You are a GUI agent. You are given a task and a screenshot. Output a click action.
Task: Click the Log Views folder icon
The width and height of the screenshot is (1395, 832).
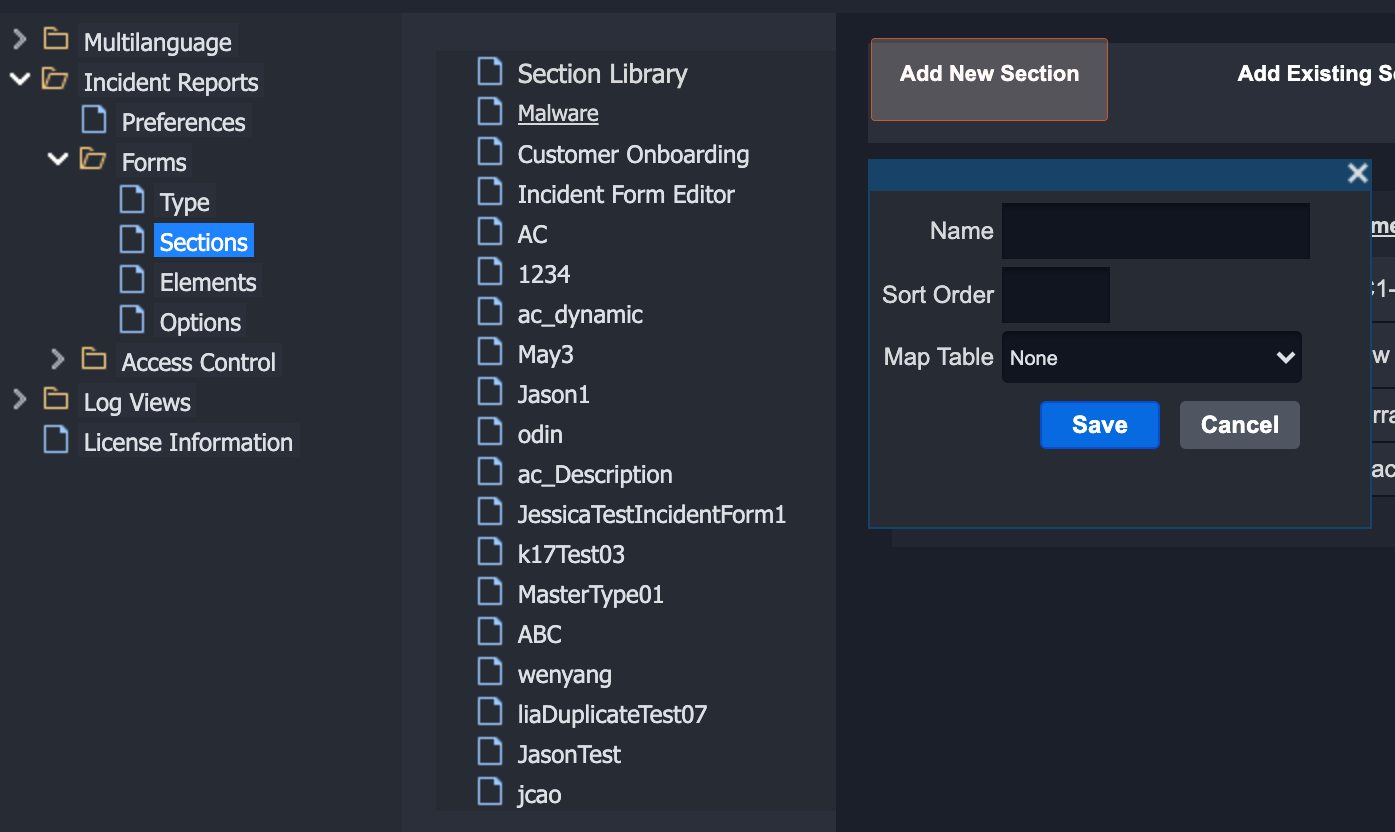tap(56, 400)
